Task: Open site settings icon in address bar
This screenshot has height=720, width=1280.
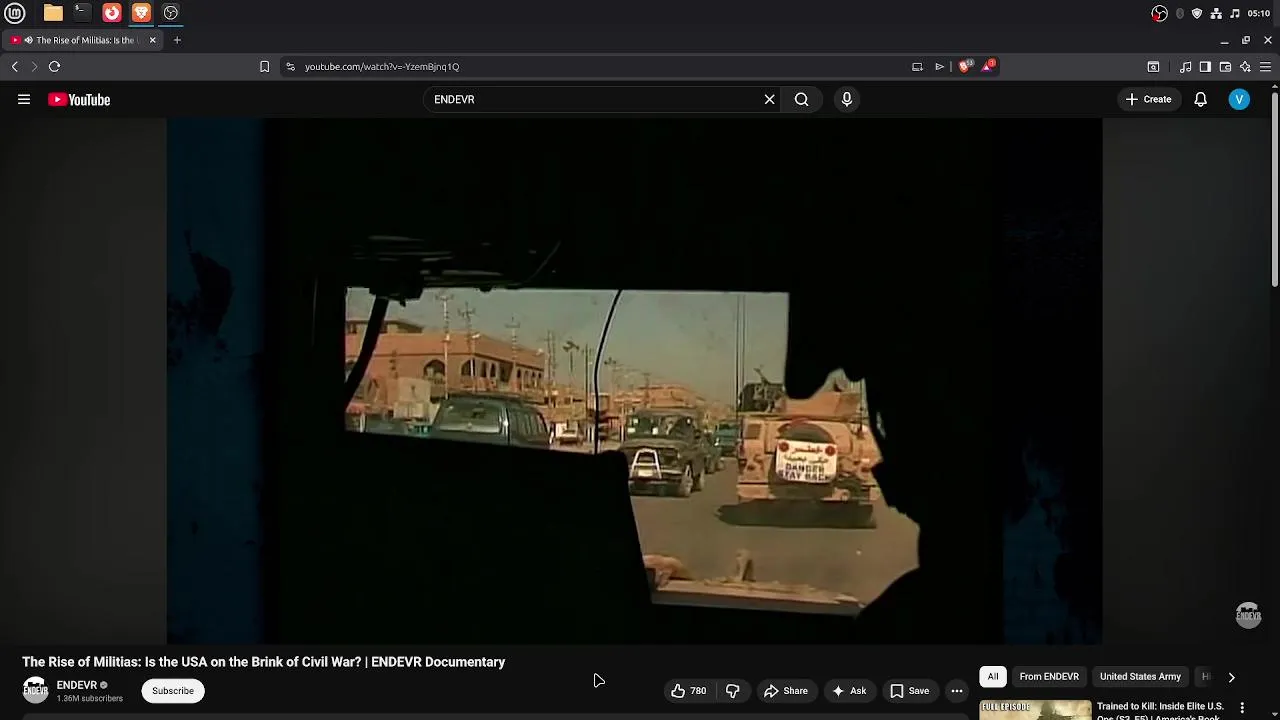Action: 290,67
